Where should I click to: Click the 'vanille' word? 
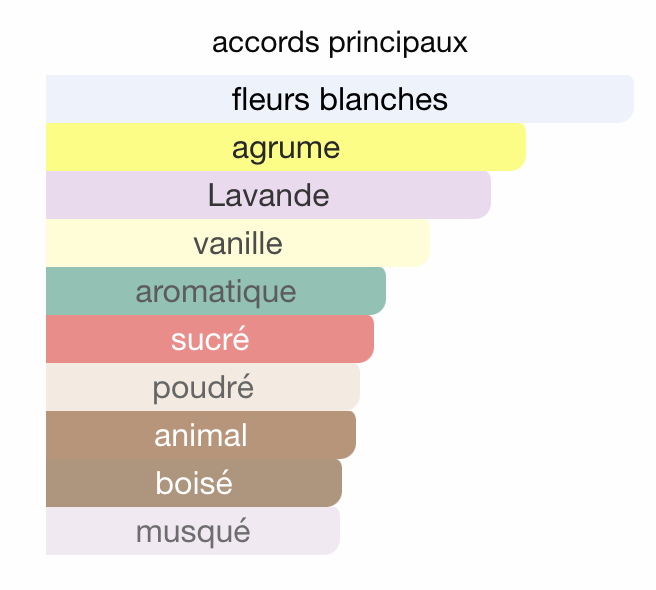(x=238, y=243)
